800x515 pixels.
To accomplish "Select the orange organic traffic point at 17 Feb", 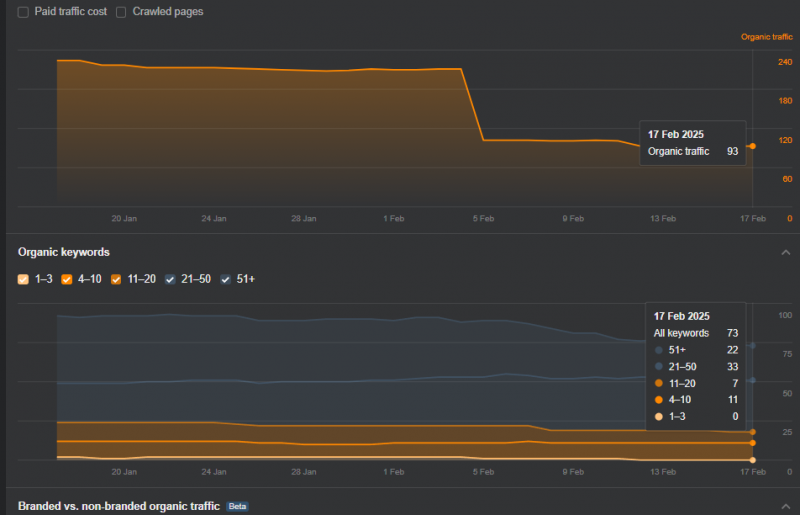I will [x=752, y=146].
